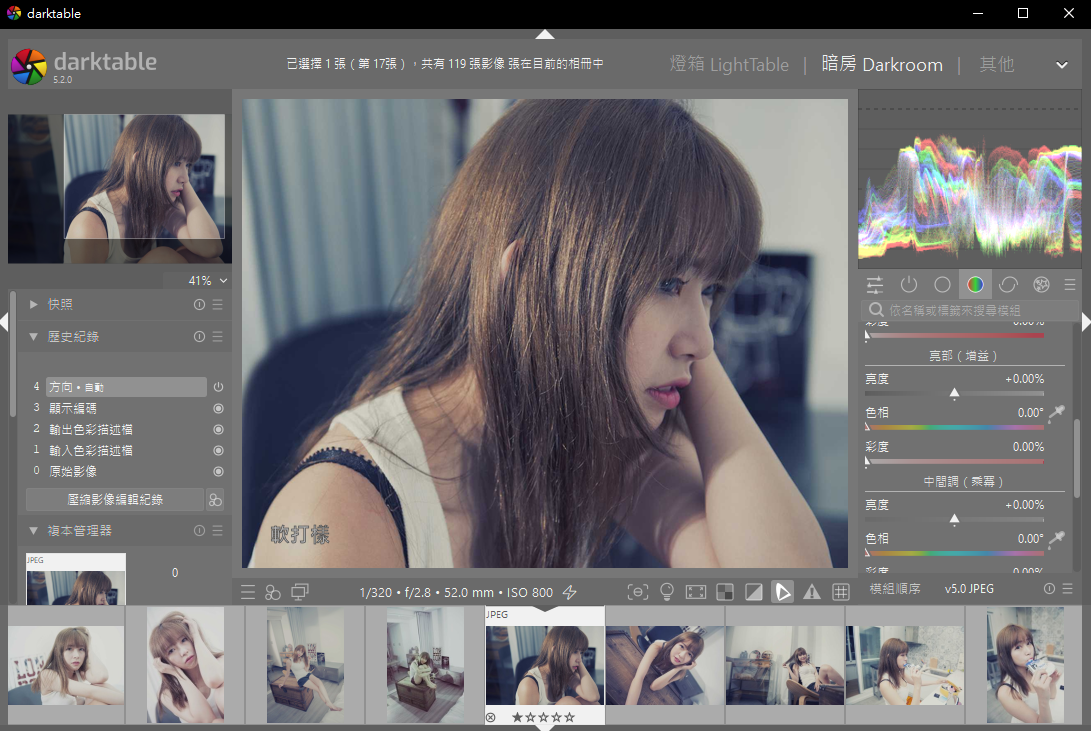Select the color modules group tab
The height and width of the screenshot is (731, 1091).
(975, 284)
